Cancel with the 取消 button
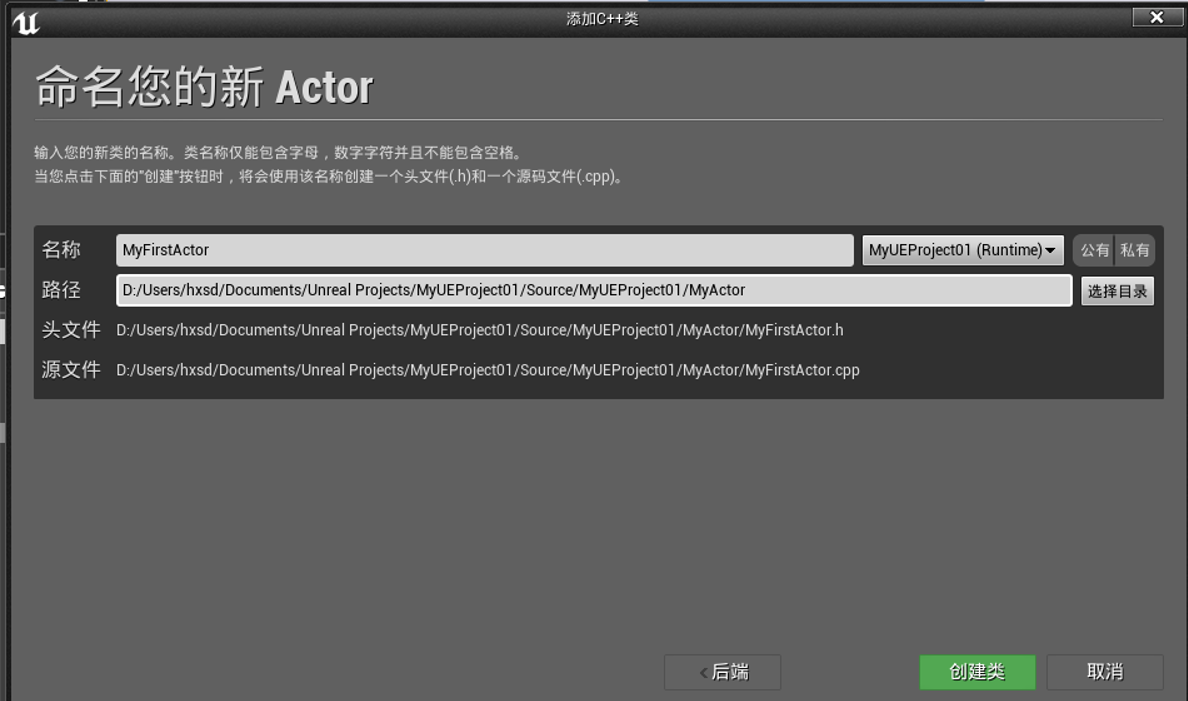This screenshot has height=701, width=1188. coord(1105,672)
